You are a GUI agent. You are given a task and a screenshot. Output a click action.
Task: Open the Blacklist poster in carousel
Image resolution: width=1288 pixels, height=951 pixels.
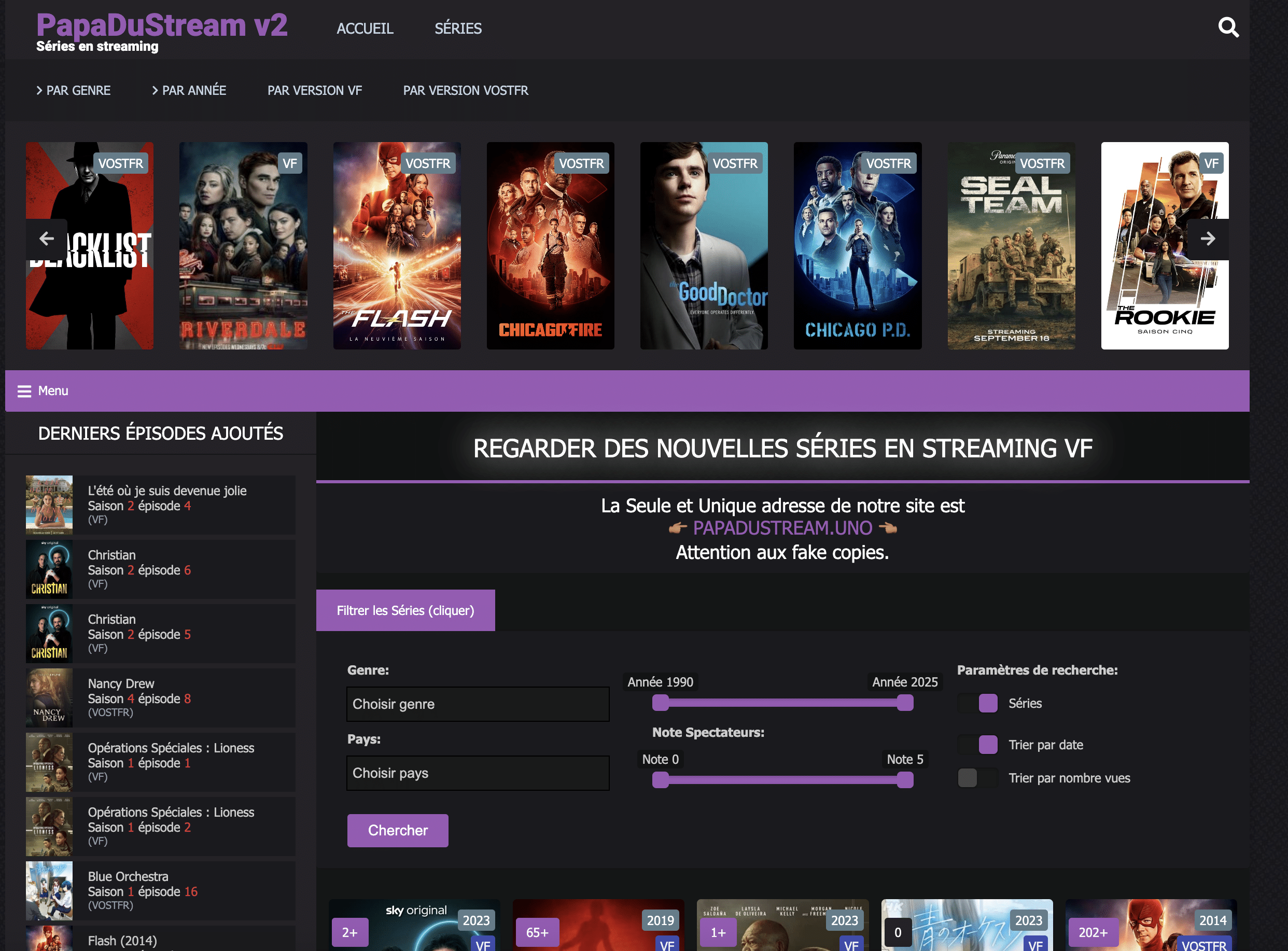click(90, 246)
